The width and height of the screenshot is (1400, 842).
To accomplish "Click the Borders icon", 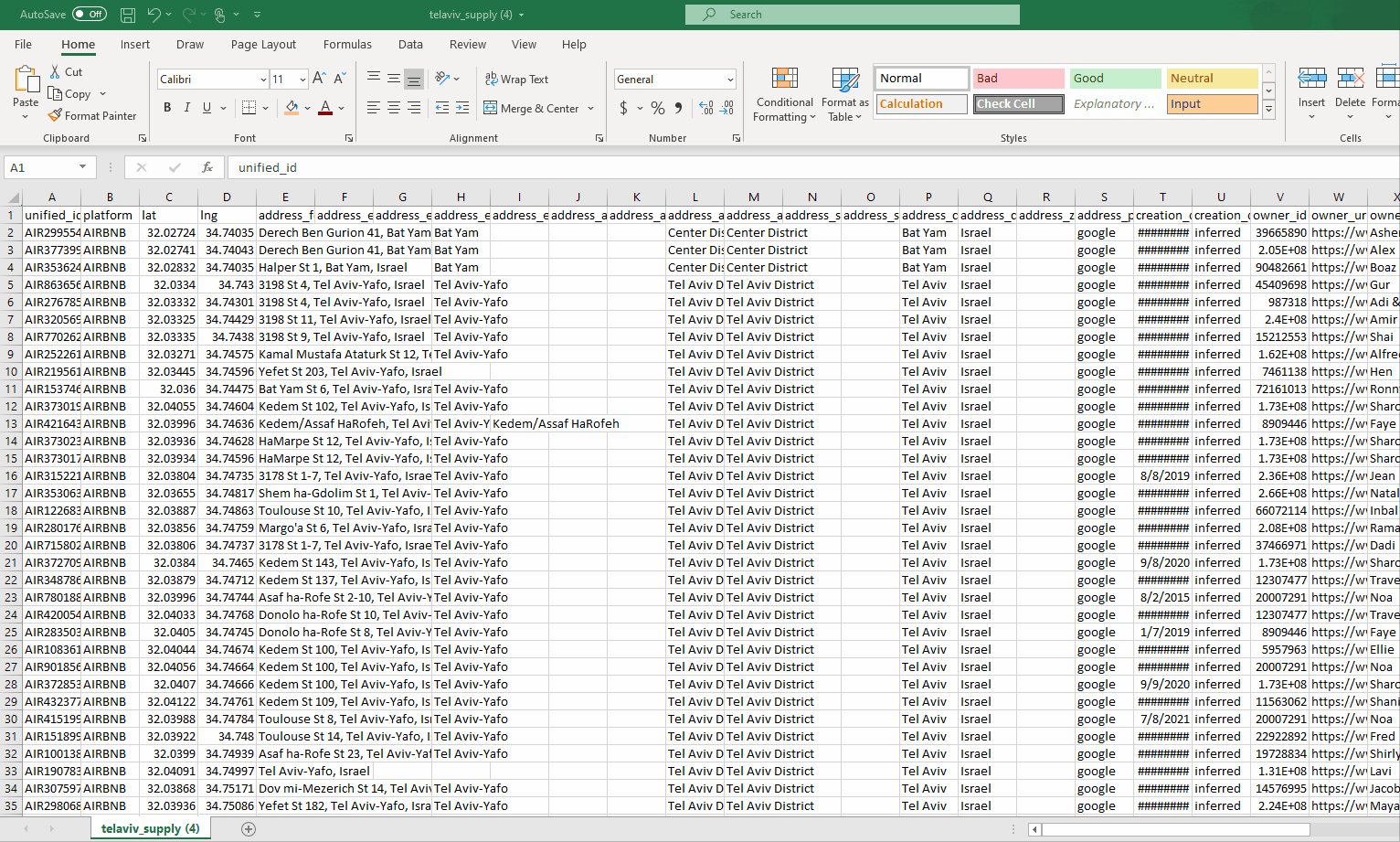I will click(249, 108).
